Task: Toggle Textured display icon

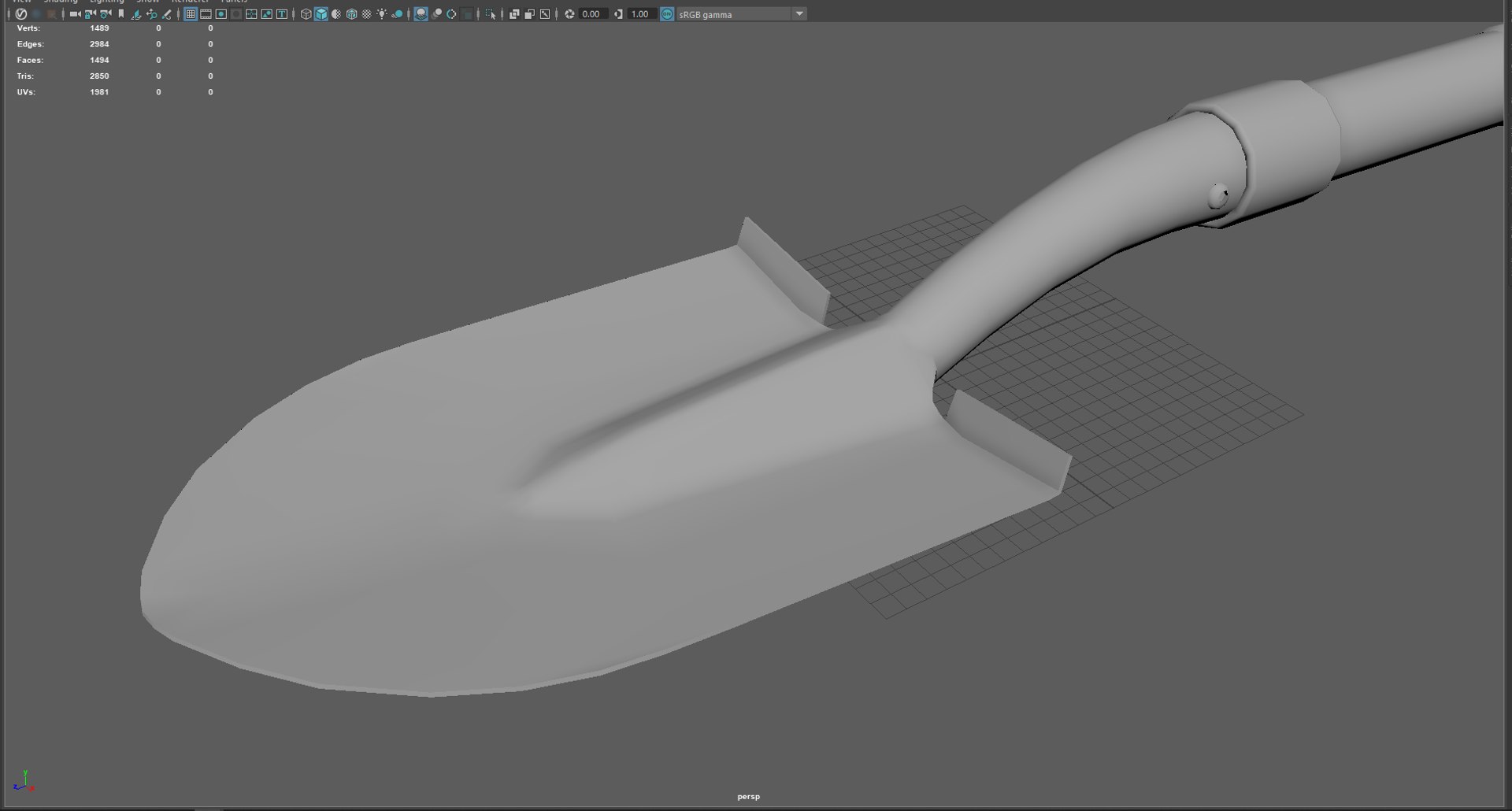Action: 367,14
